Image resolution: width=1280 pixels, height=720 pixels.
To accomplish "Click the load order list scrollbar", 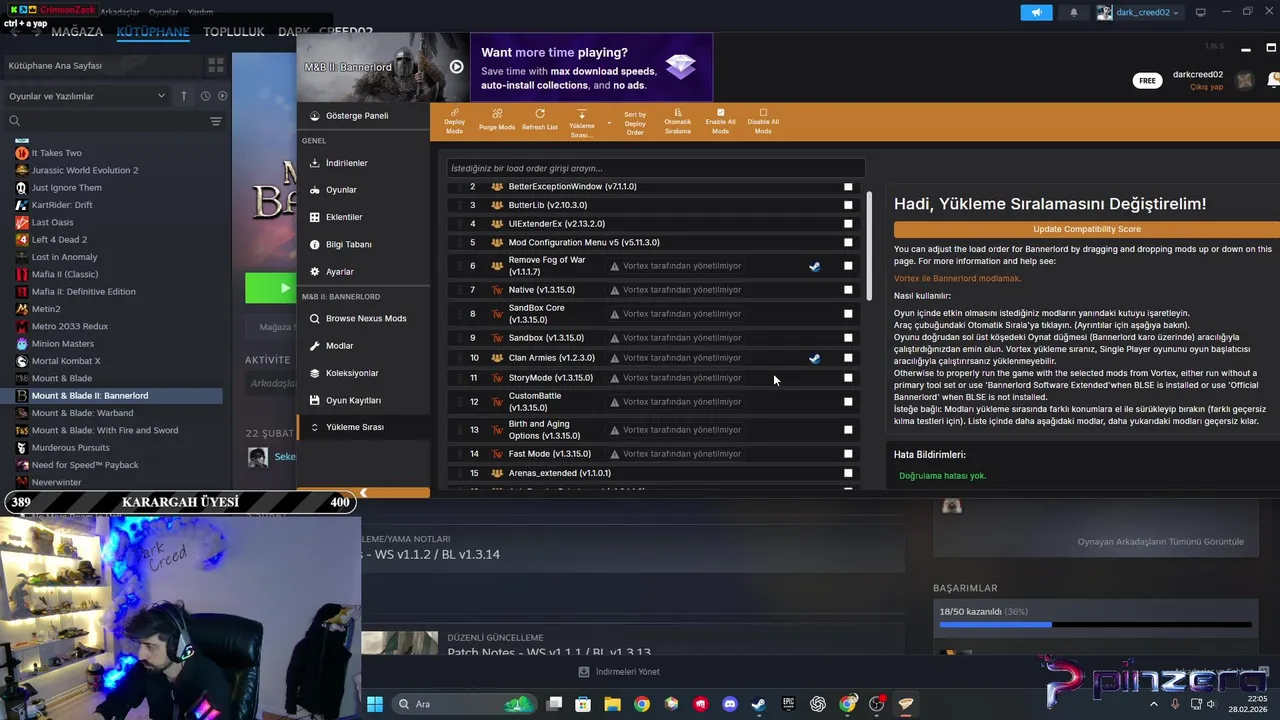I will (869, 245).
